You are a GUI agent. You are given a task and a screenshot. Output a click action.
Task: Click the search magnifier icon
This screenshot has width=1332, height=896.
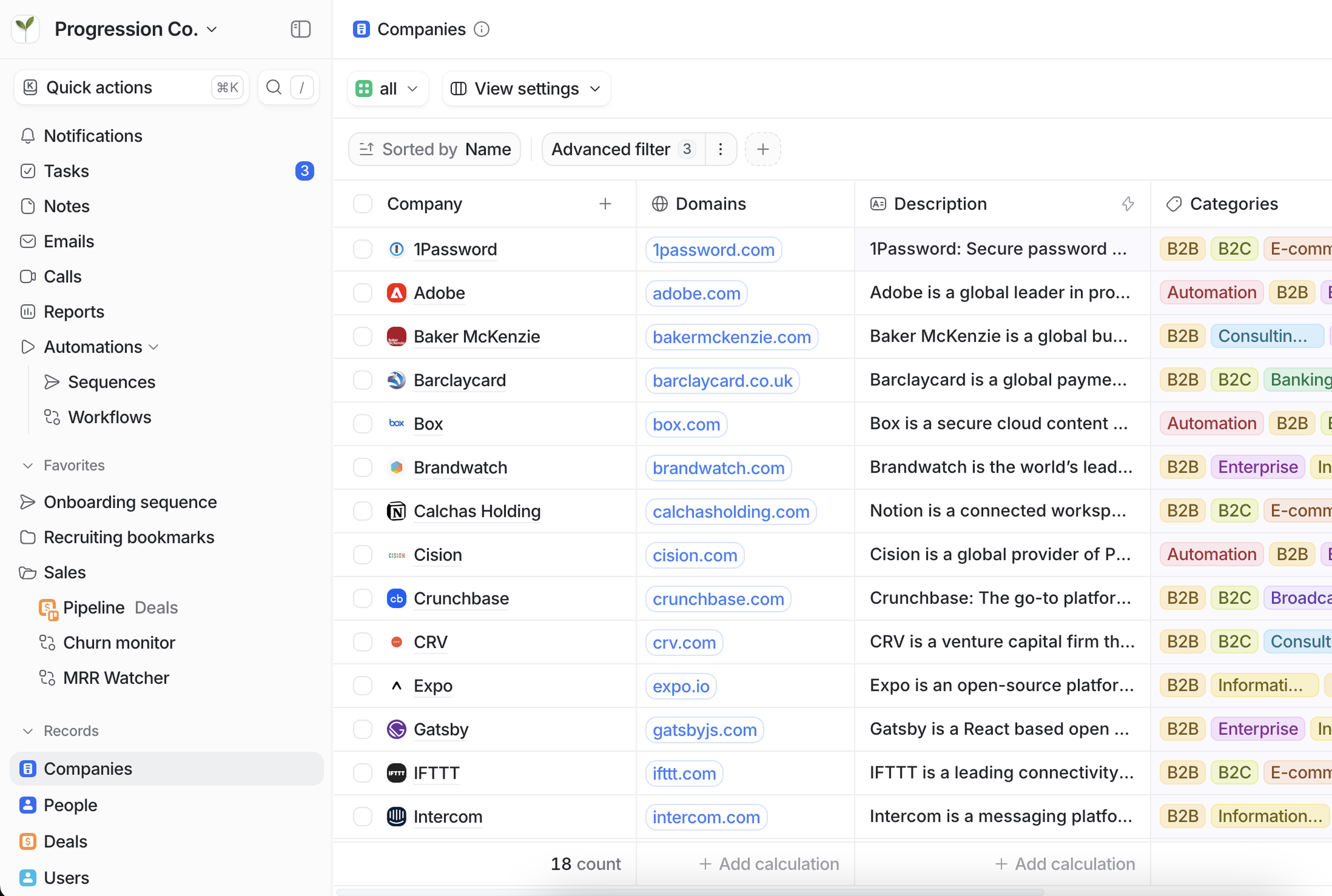(x=274, y=87)
